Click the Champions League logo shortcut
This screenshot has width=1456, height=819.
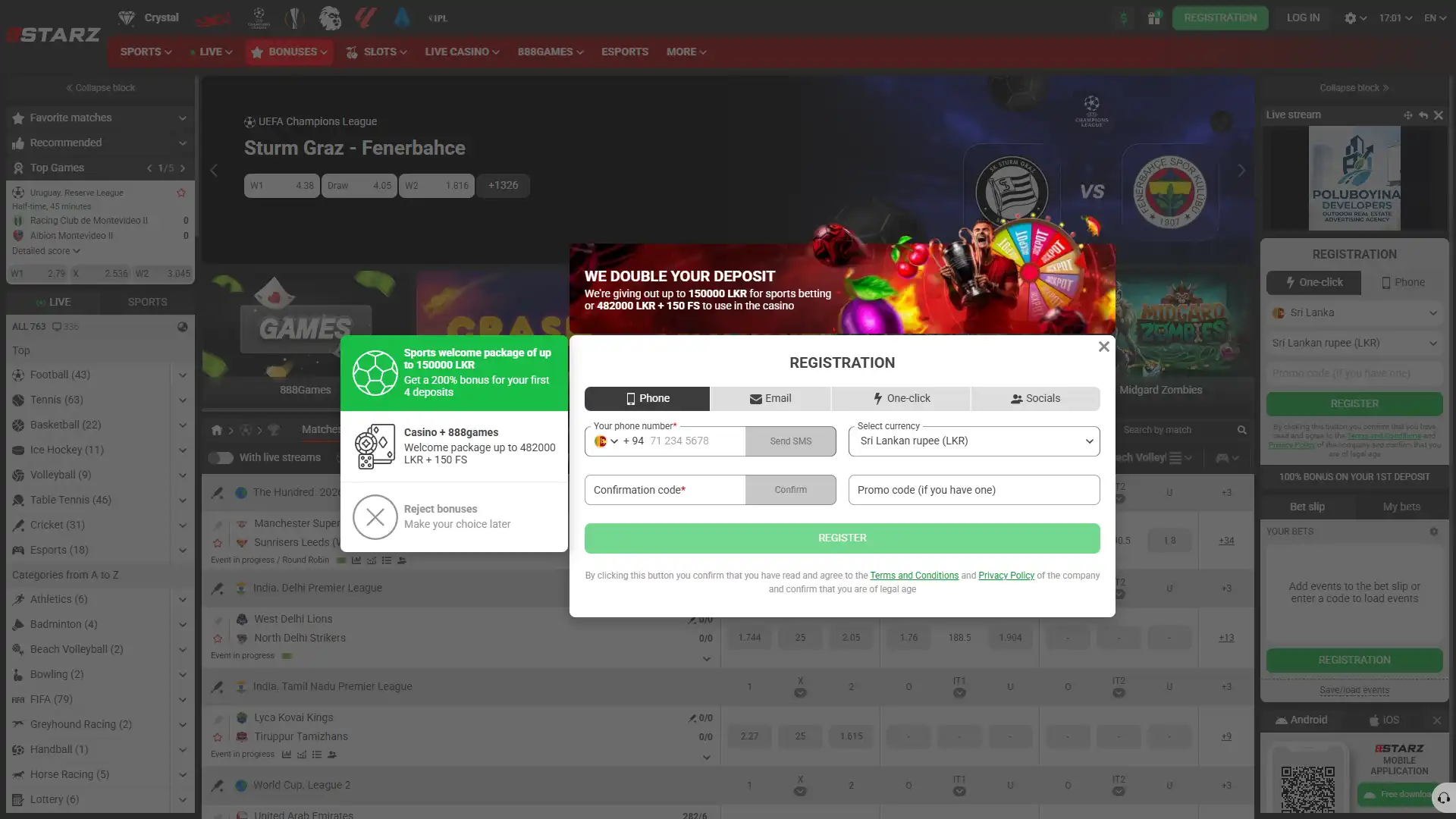tap(259, 18)
